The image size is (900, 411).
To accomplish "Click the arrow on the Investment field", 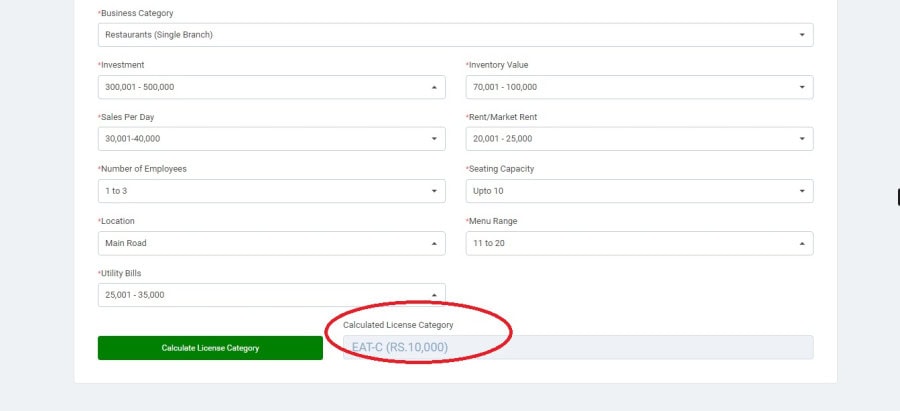I will click(x=434, y=87).
